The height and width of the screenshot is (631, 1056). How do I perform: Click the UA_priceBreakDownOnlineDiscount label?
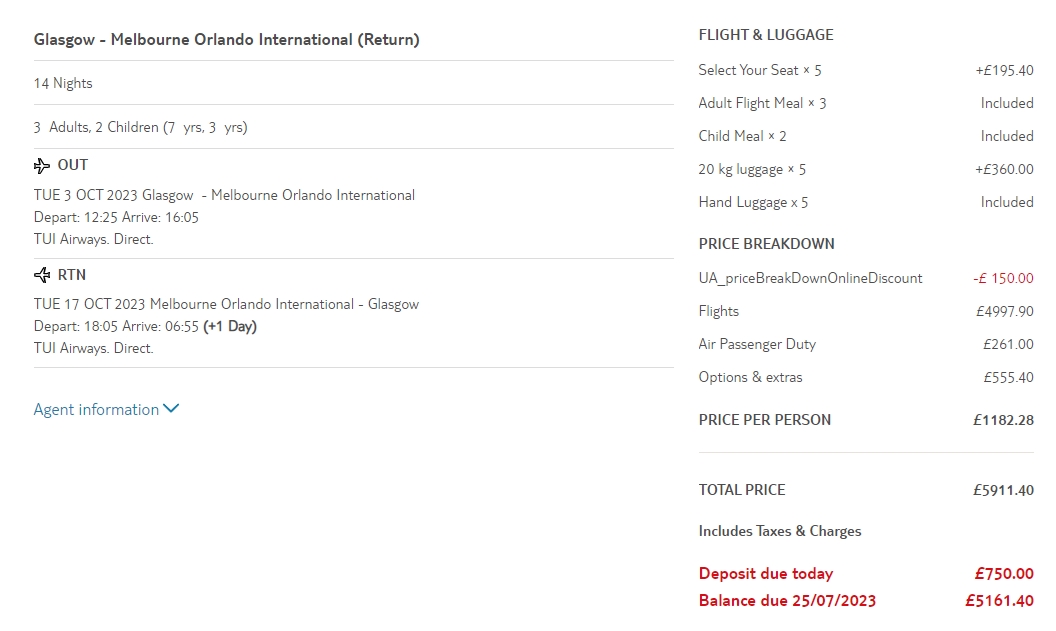click(810, 279)
